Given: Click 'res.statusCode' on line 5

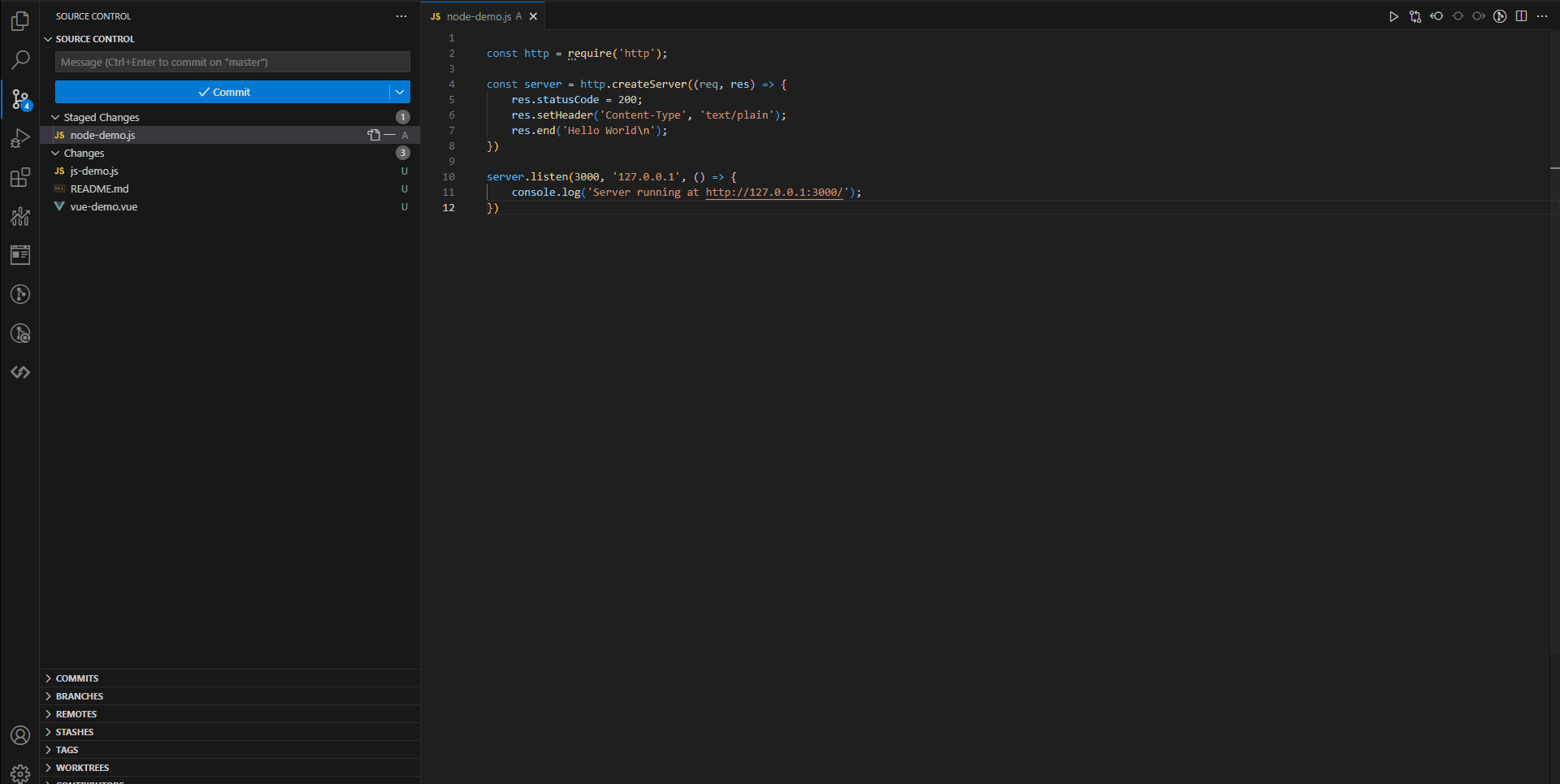Looking at the screenshot, I should [555, 100].
